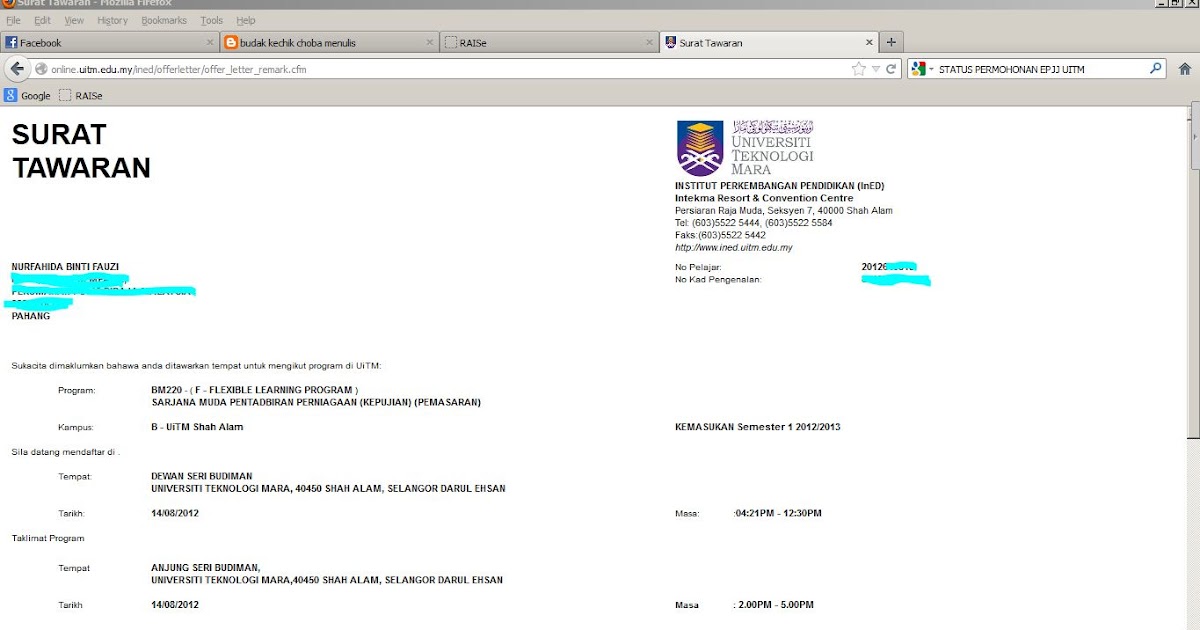Click the SURAT TAWARAN heading
The width and height of the screenshot is (1200, 630).
(80, 151)
